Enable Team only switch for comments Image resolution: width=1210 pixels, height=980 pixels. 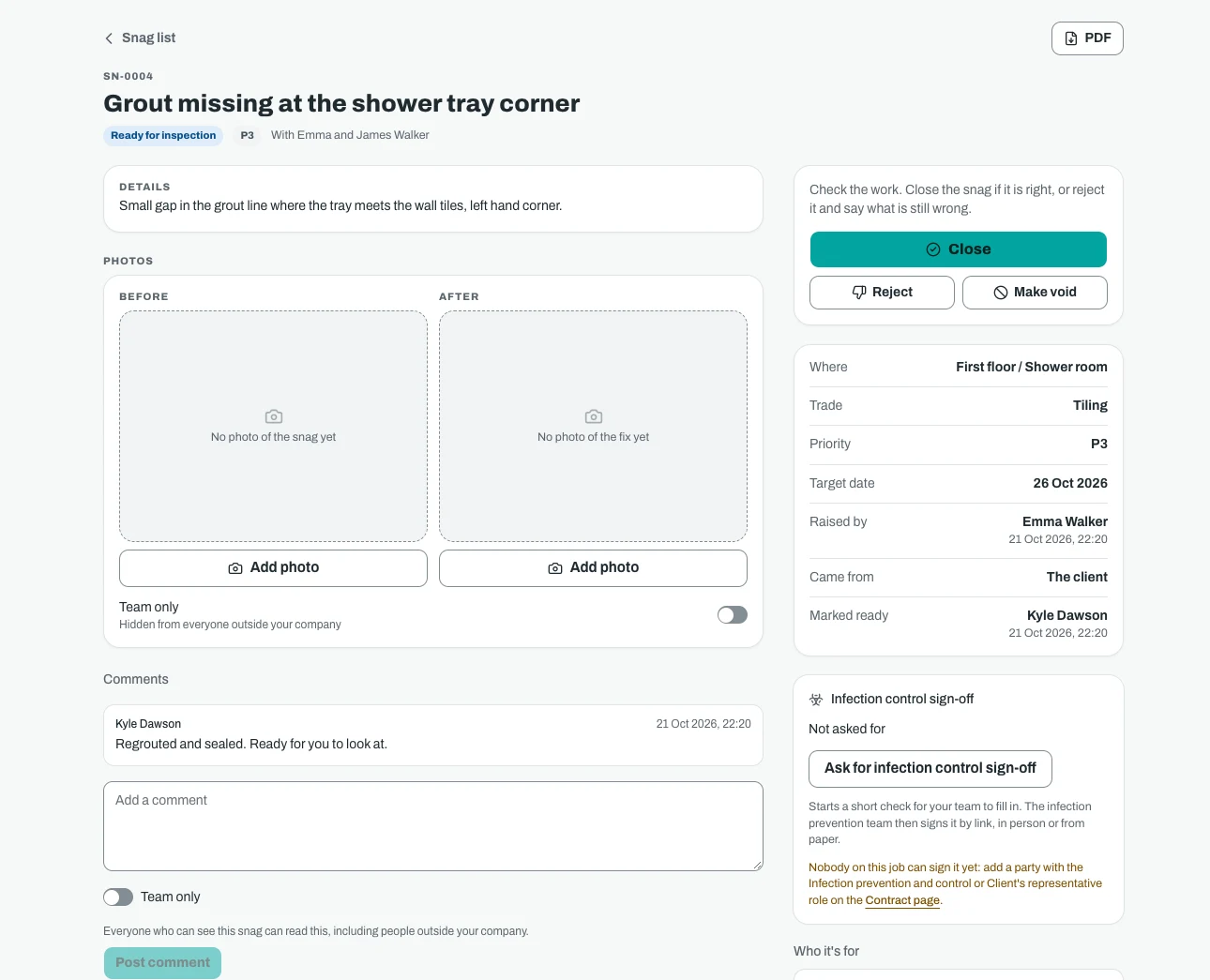point(118,897)
